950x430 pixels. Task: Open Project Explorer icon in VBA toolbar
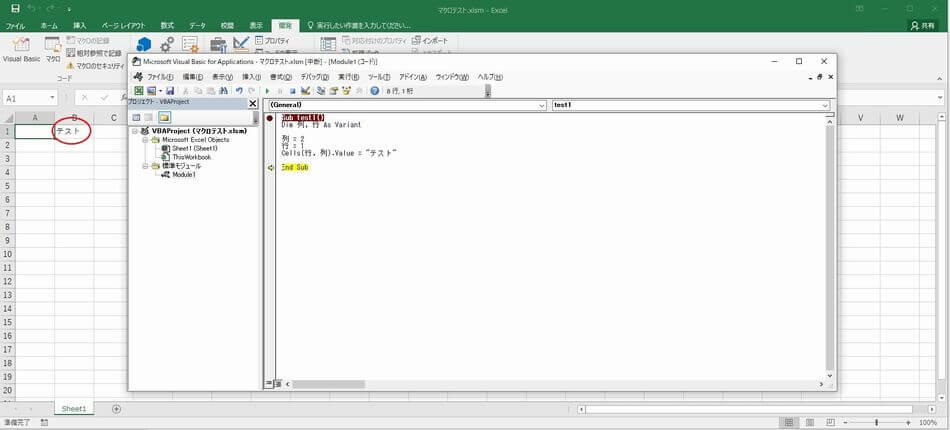[x=321, y=91]
